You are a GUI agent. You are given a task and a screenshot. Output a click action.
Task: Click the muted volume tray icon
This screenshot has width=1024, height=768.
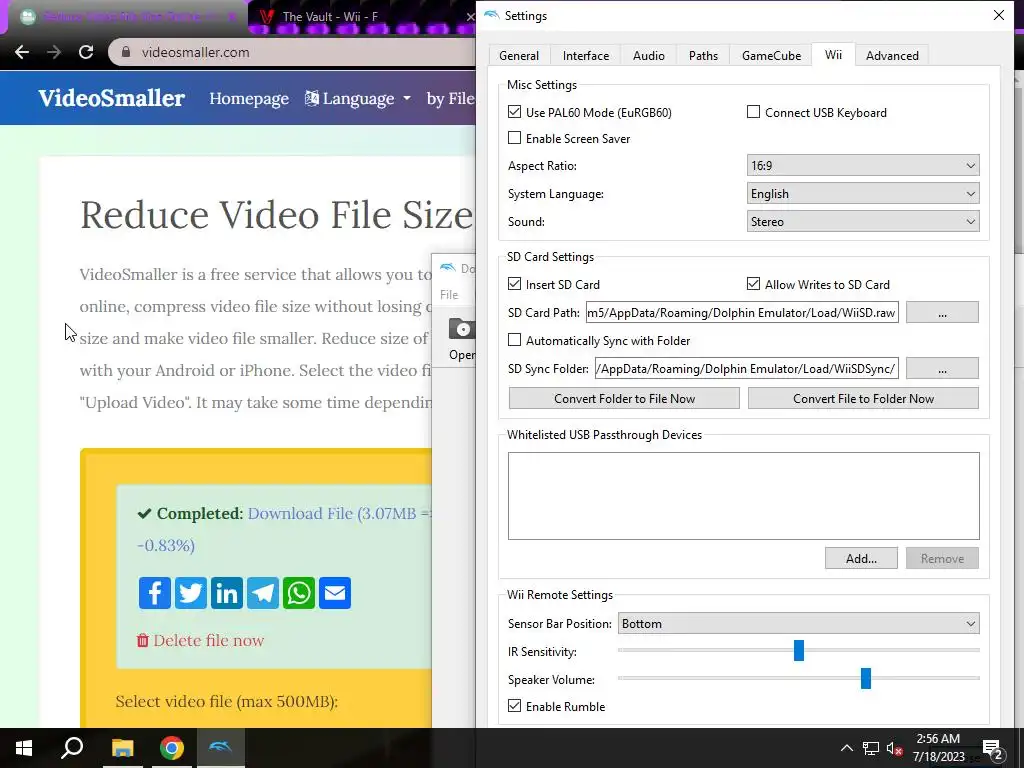point(894,748)
